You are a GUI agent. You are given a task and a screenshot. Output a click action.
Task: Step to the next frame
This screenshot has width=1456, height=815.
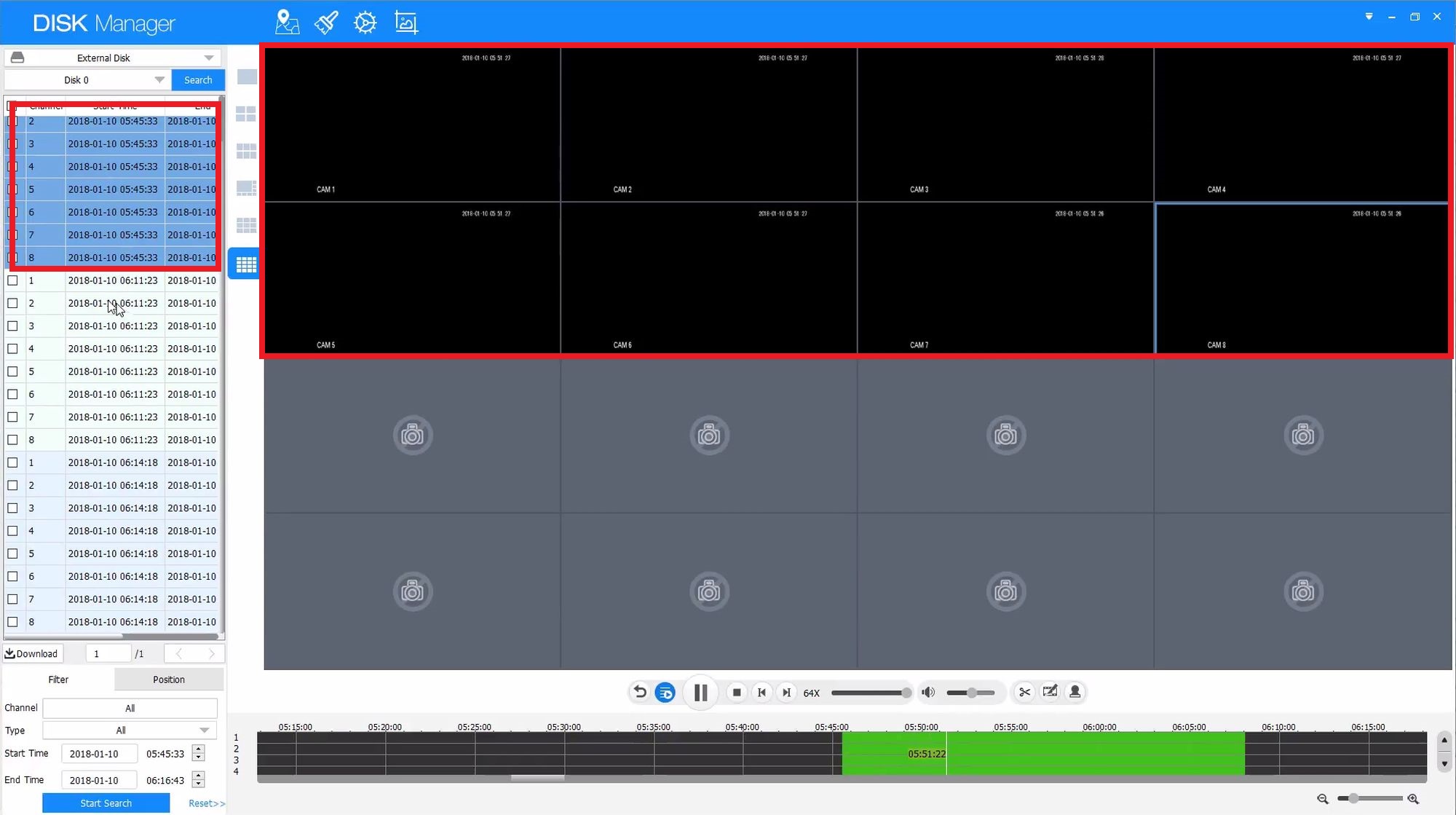[786, 692]
